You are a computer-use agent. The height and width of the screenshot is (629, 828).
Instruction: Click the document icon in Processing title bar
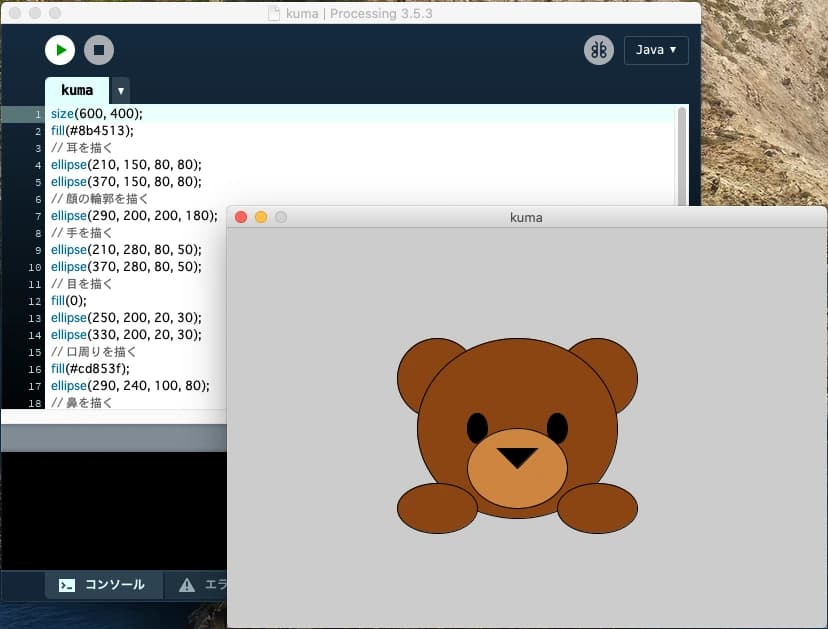(x=275, y=14)
